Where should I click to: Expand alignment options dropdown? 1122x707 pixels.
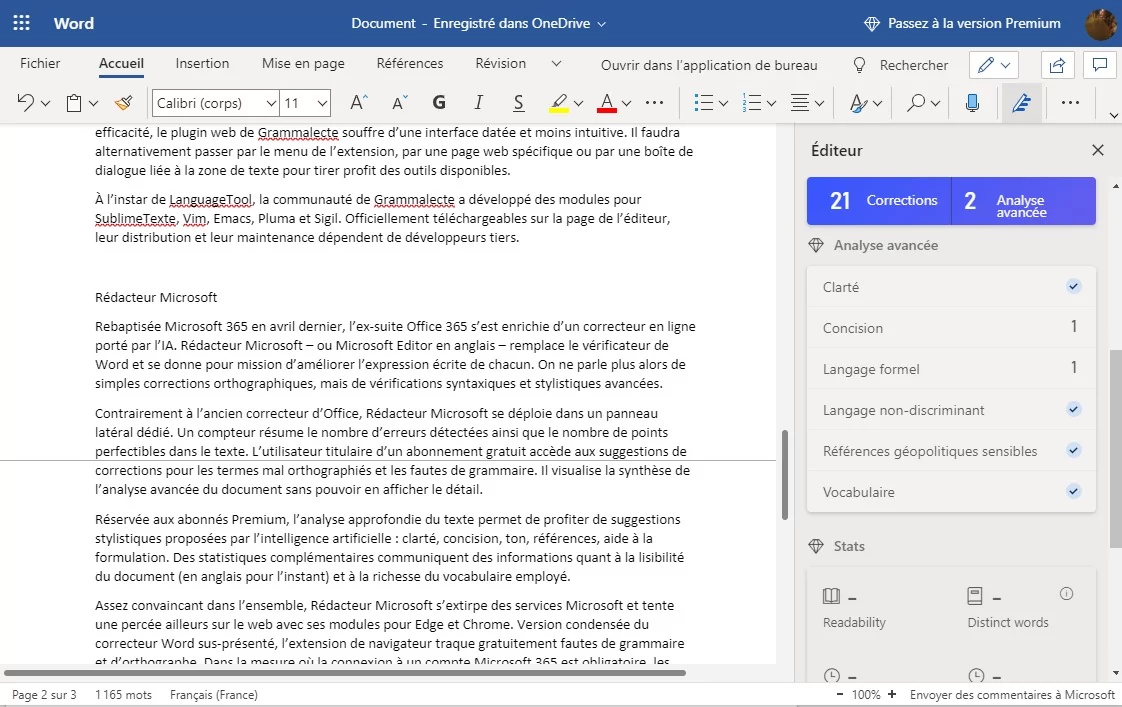click(819, 104)
